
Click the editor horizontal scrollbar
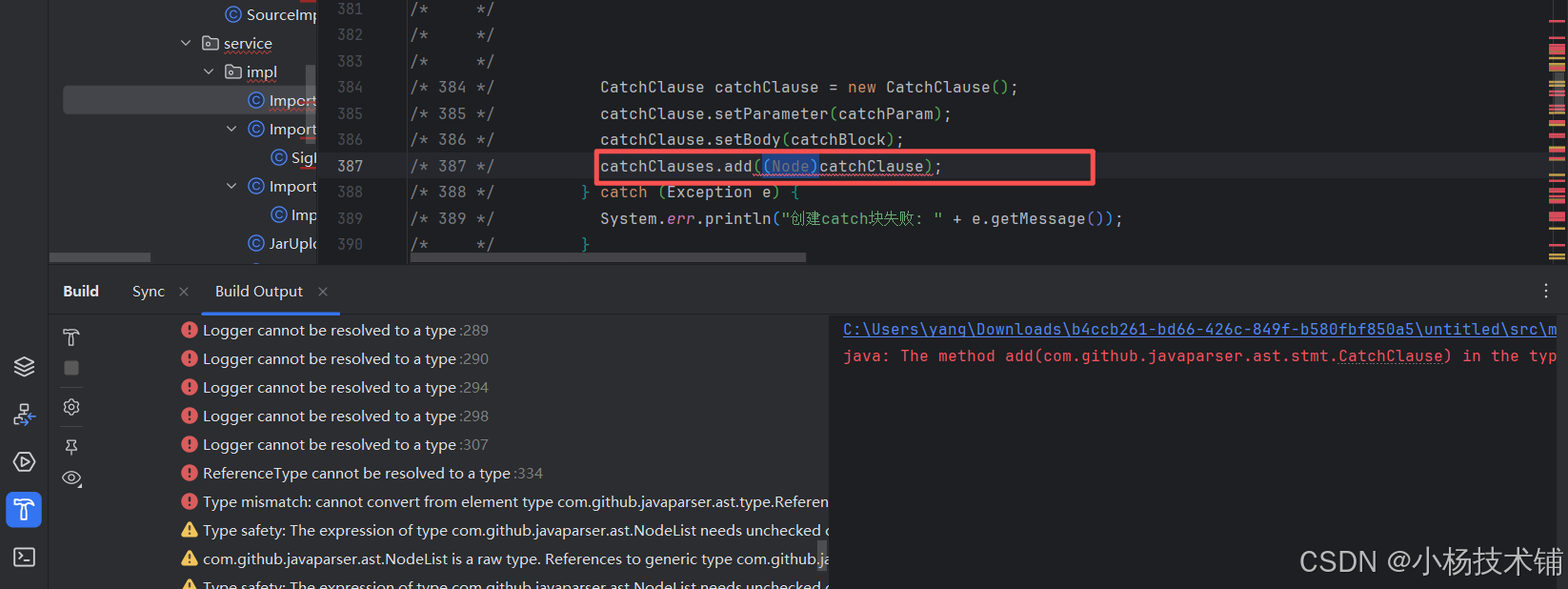pos(608,257)
